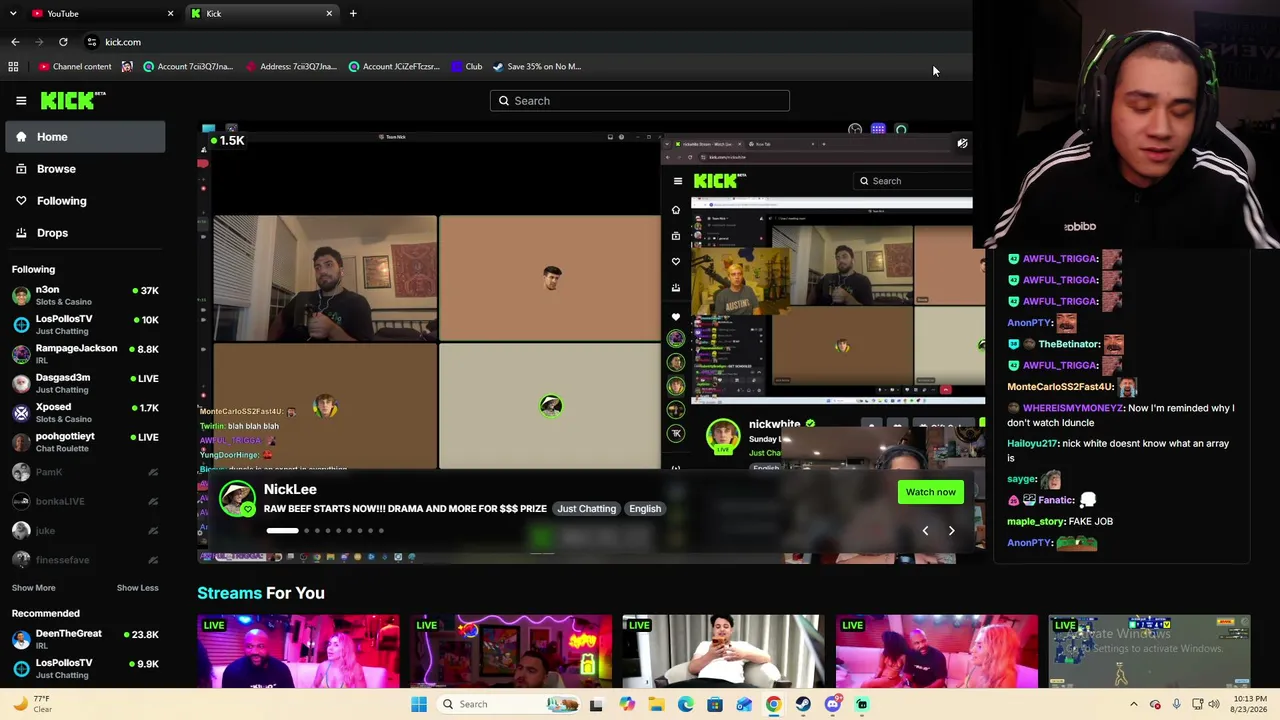The image size is (1280, 720).
Task: Select the Kick browser tab
Action: coord(262,14)
